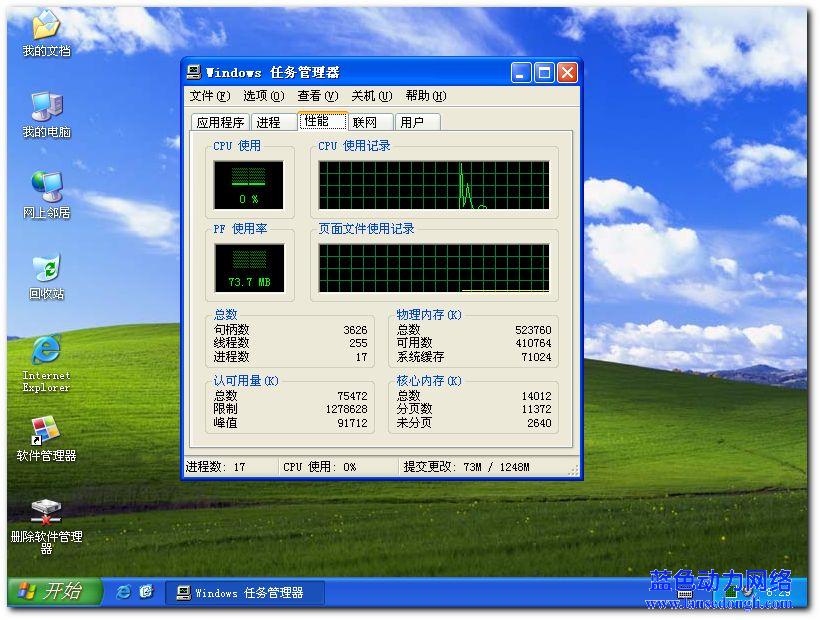This screenshot has width=820, height=620.
Task: Click the 线程数 label
Action: tap(232, 343)
